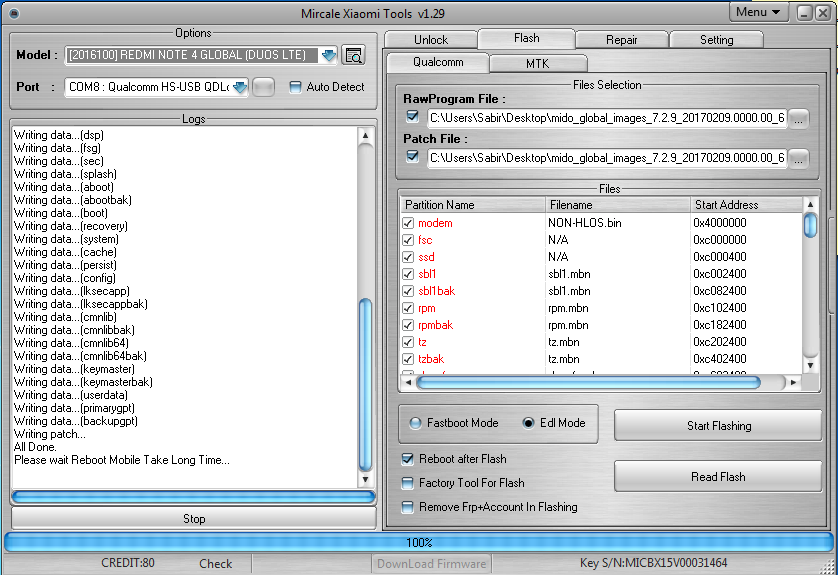Image resolution: width=838 pixels, height=575 pixels.
Task: Click Files list scroll up arrow
Action: pos(810,205)
